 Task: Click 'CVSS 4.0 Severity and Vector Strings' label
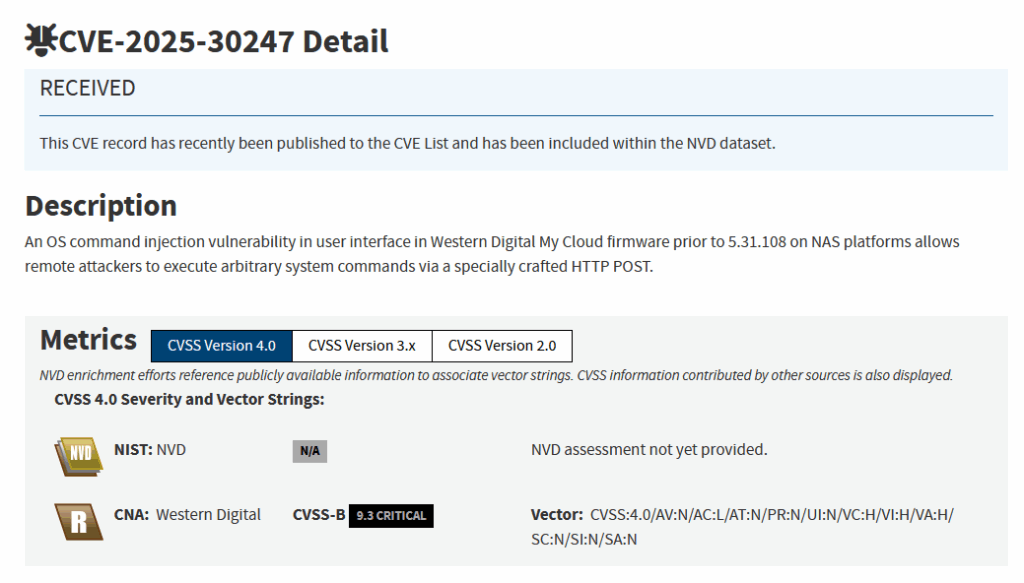189,400
